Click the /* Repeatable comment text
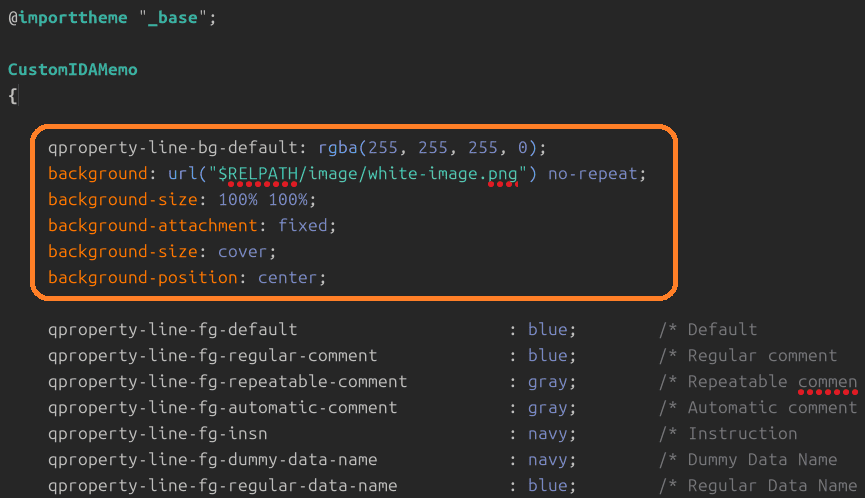This screenshot has height=498, width=865. point(759,382)
